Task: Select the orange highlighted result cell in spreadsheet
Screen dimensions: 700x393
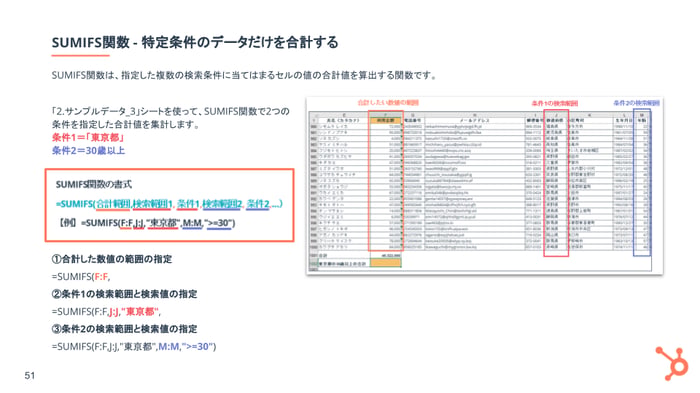Action: 386,263
